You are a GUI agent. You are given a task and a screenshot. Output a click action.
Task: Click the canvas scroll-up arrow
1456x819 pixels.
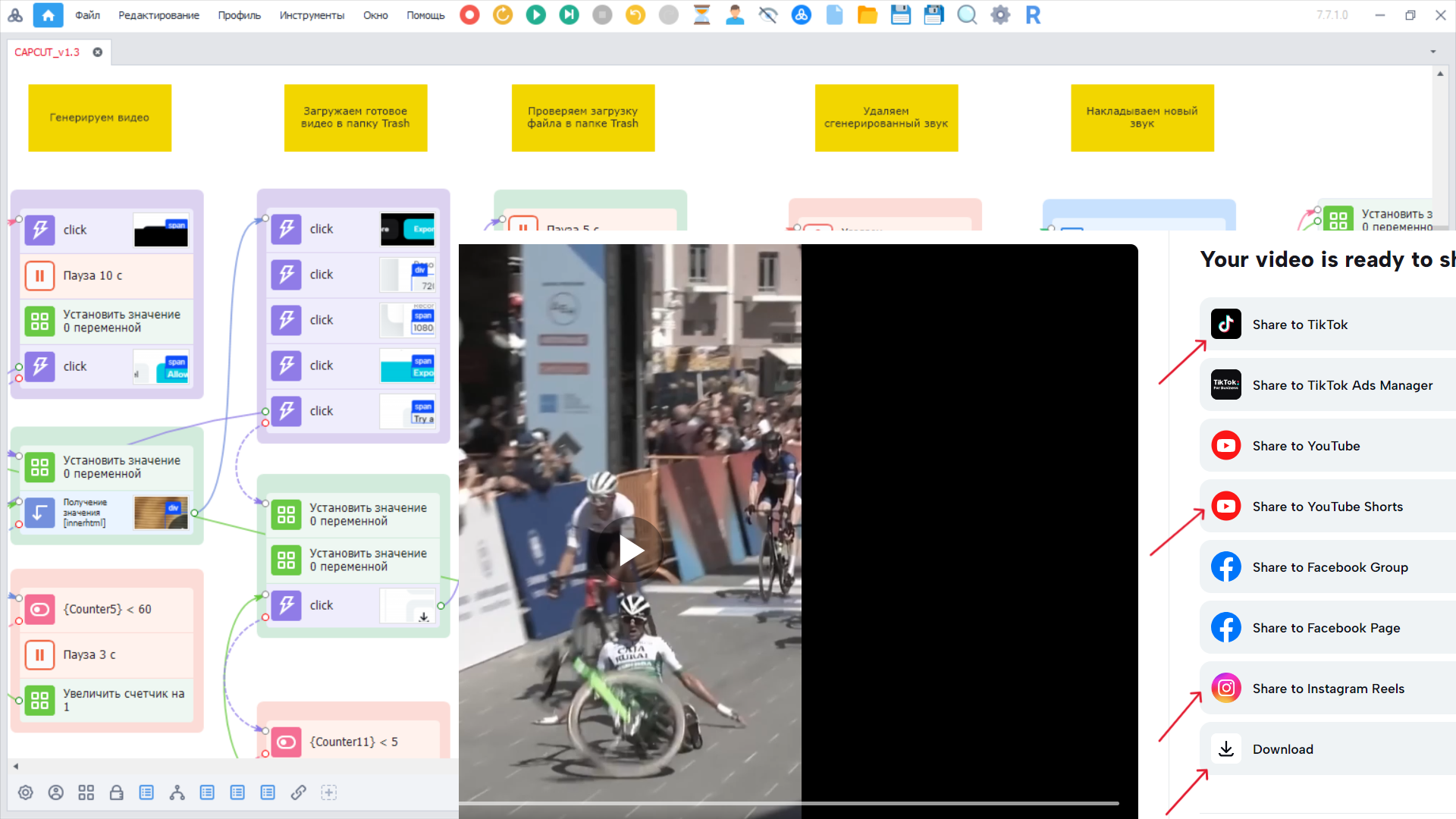tap(1440, 74)
